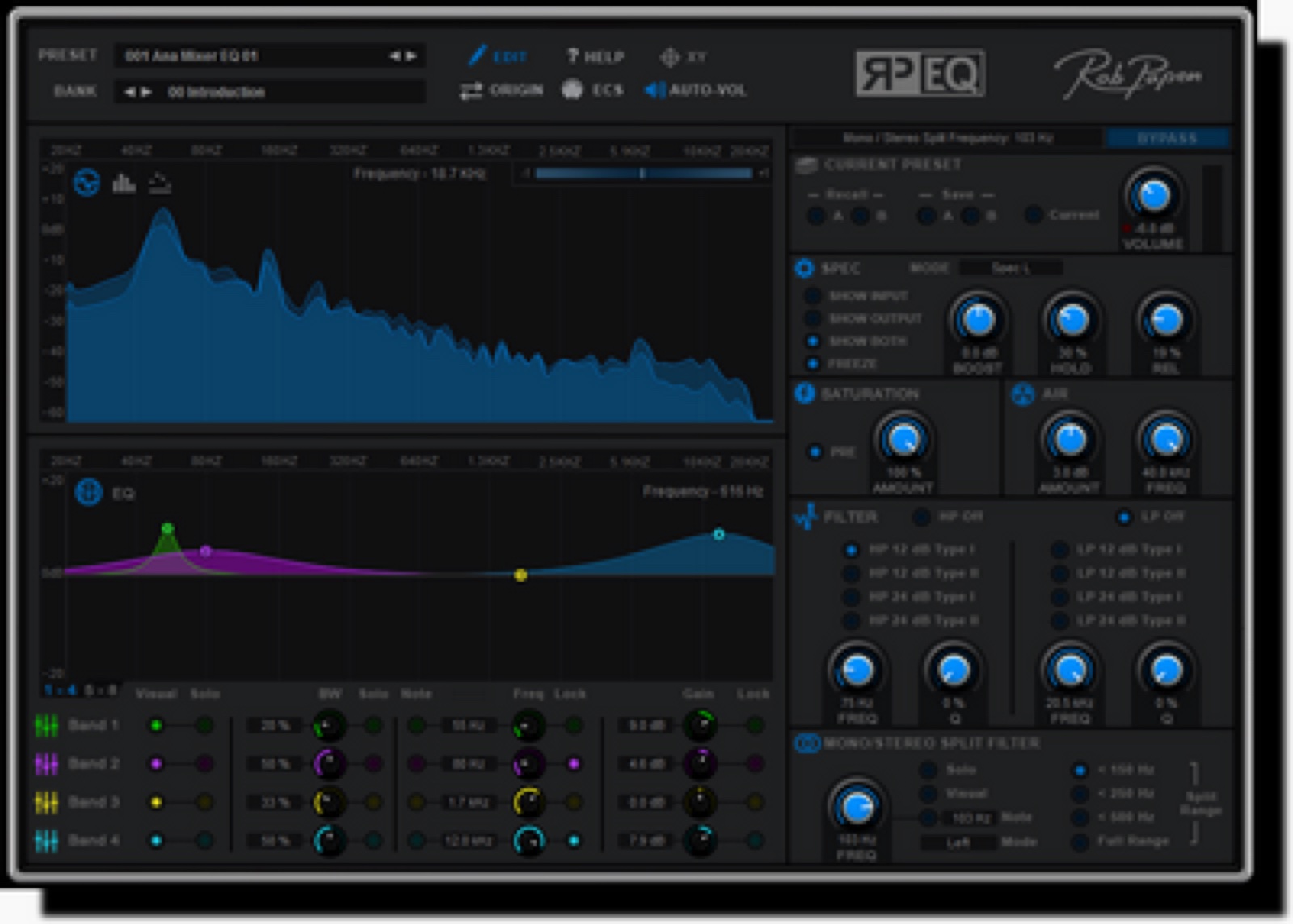Select LP 12 dB Type II filter
Viewport: 1293px width, 924px height.
click(x=1059, y=573)
